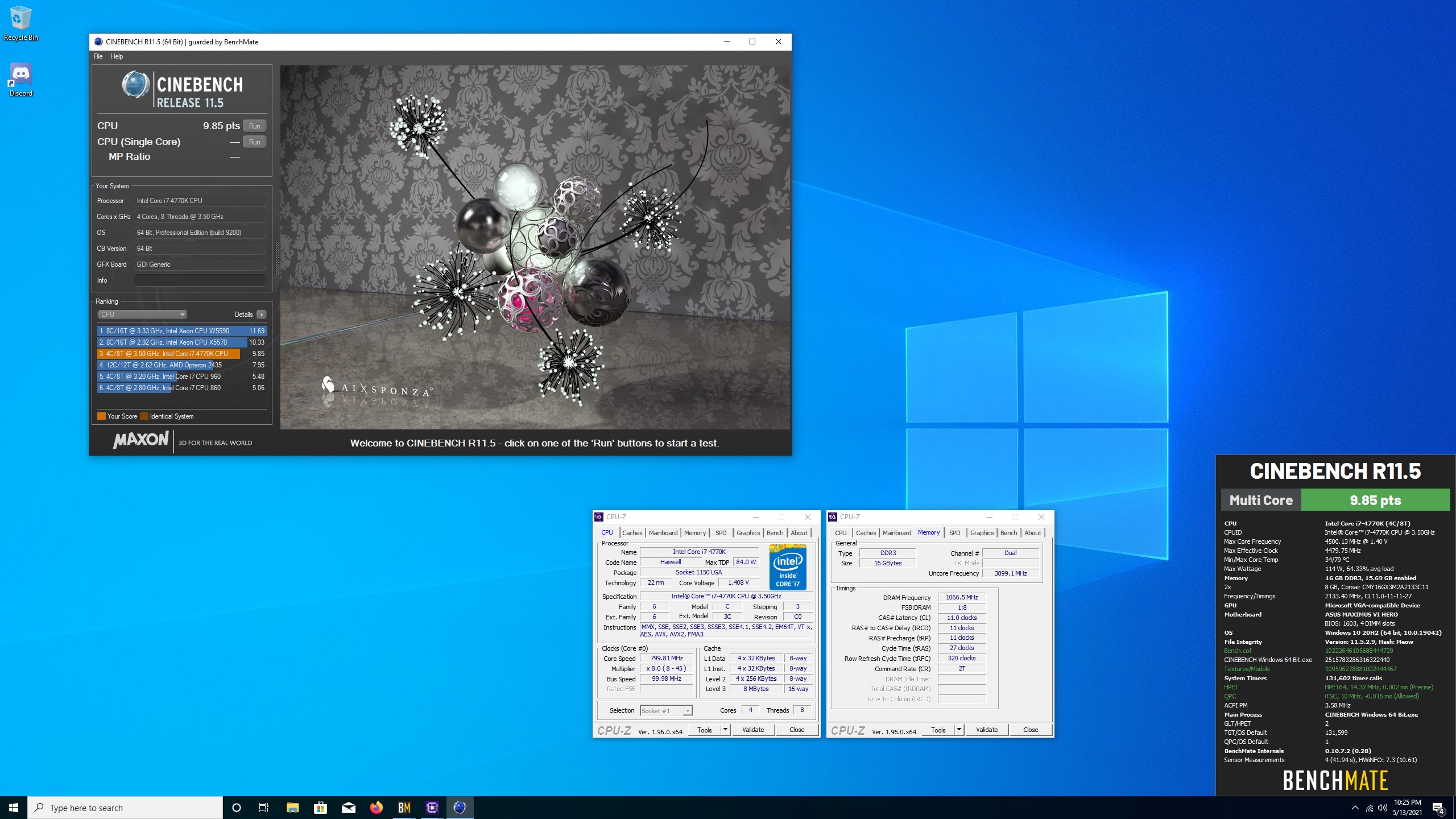Select ranking row Intel Xeon CPU W5590
This screenshot has width=1456, height=819.
(x=182, y=331)
